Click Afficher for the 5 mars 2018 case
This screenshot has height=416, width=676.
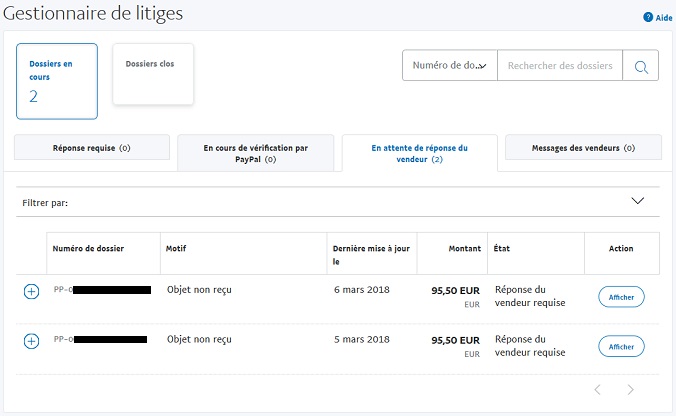point(621,346)
